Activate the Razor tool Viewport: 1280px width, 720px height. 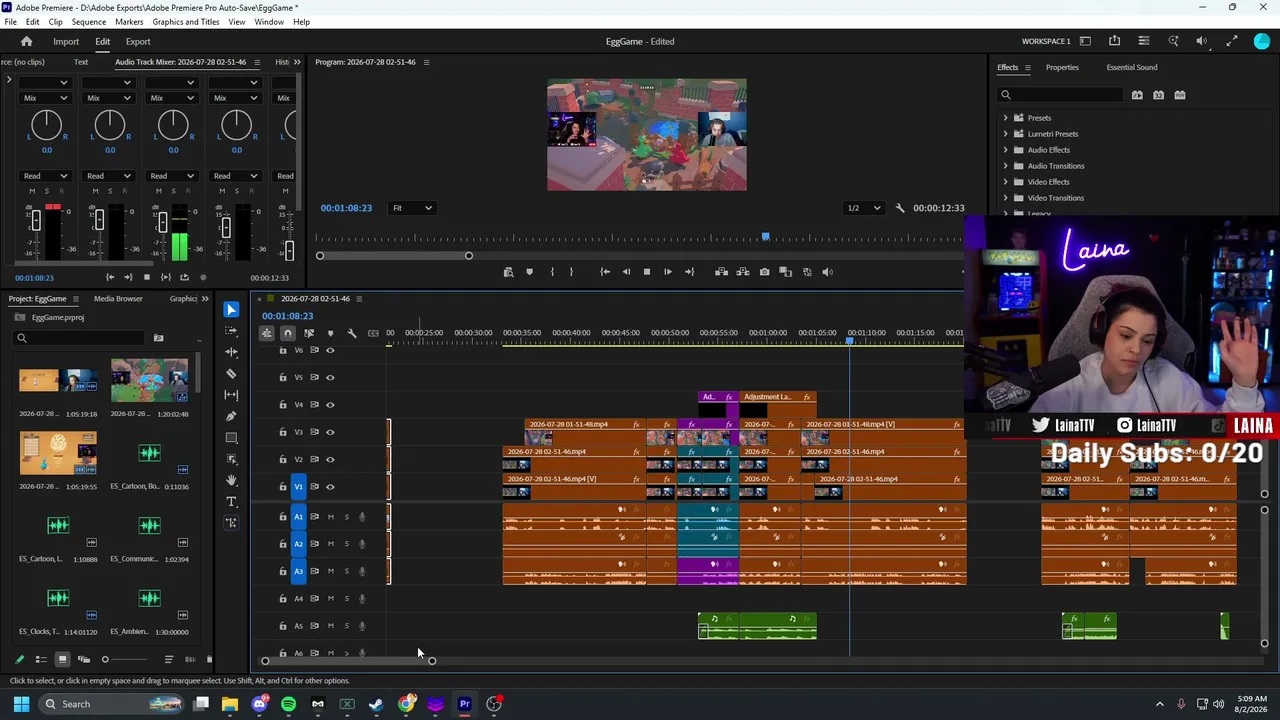coord(231,374)
